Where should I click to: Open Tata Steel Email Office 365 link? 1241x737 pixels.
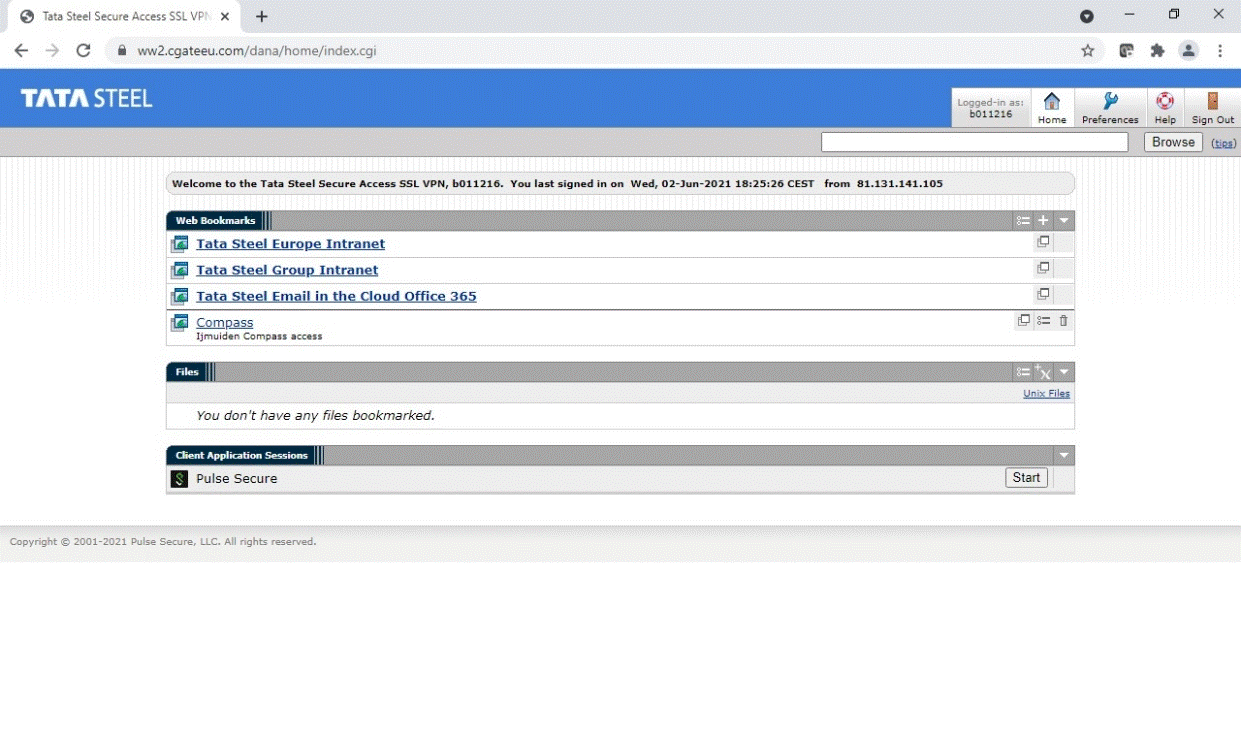(x=336, y=296)
